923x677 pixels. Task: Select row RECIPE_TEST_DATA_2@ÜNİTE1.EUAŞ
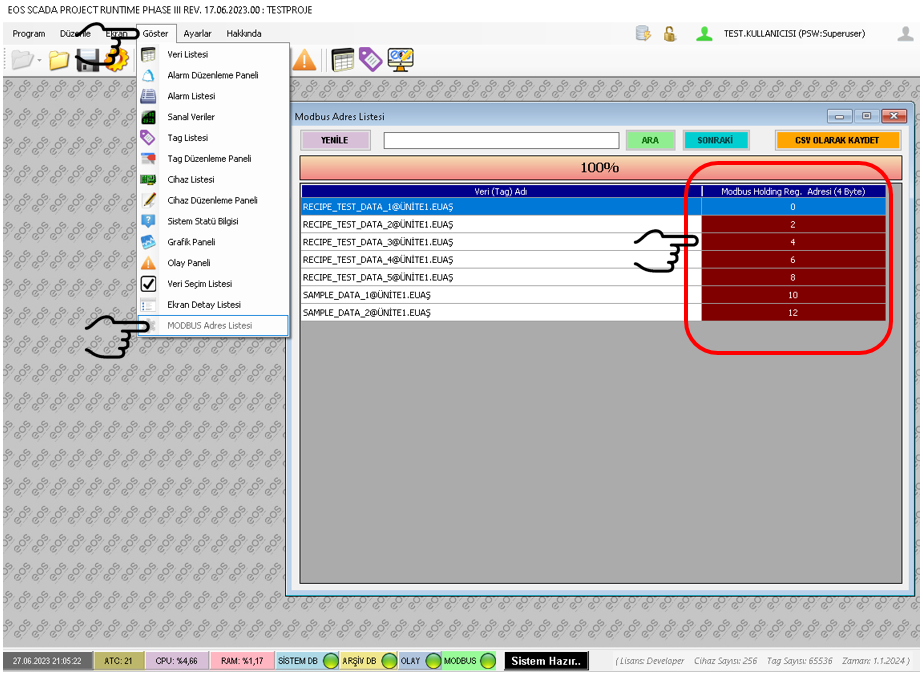tap(593, 224)
